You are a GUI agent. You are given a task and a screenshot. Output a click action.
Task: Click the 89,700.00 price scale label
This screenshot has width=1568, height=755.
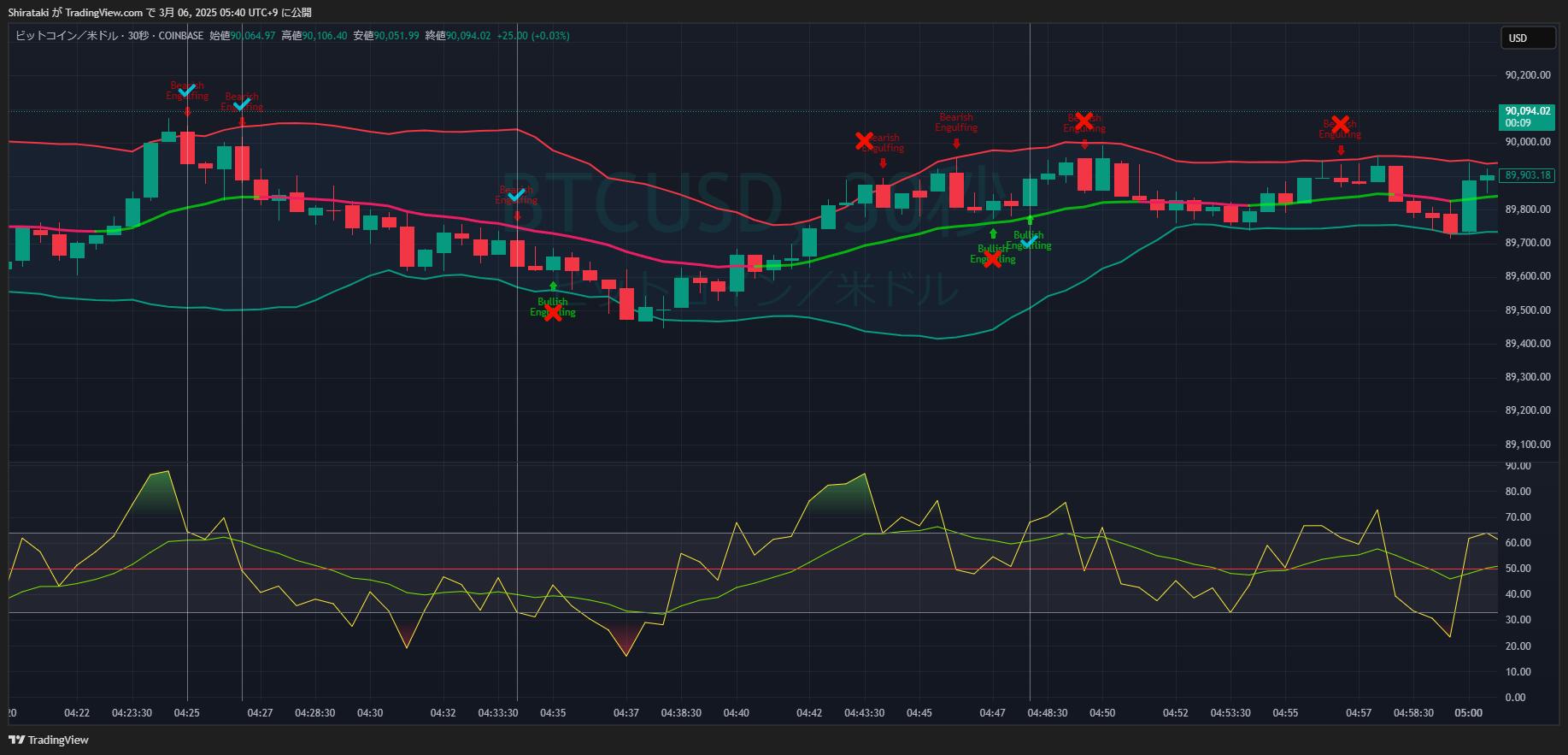pyautogui.click(x=1528, y=243)
